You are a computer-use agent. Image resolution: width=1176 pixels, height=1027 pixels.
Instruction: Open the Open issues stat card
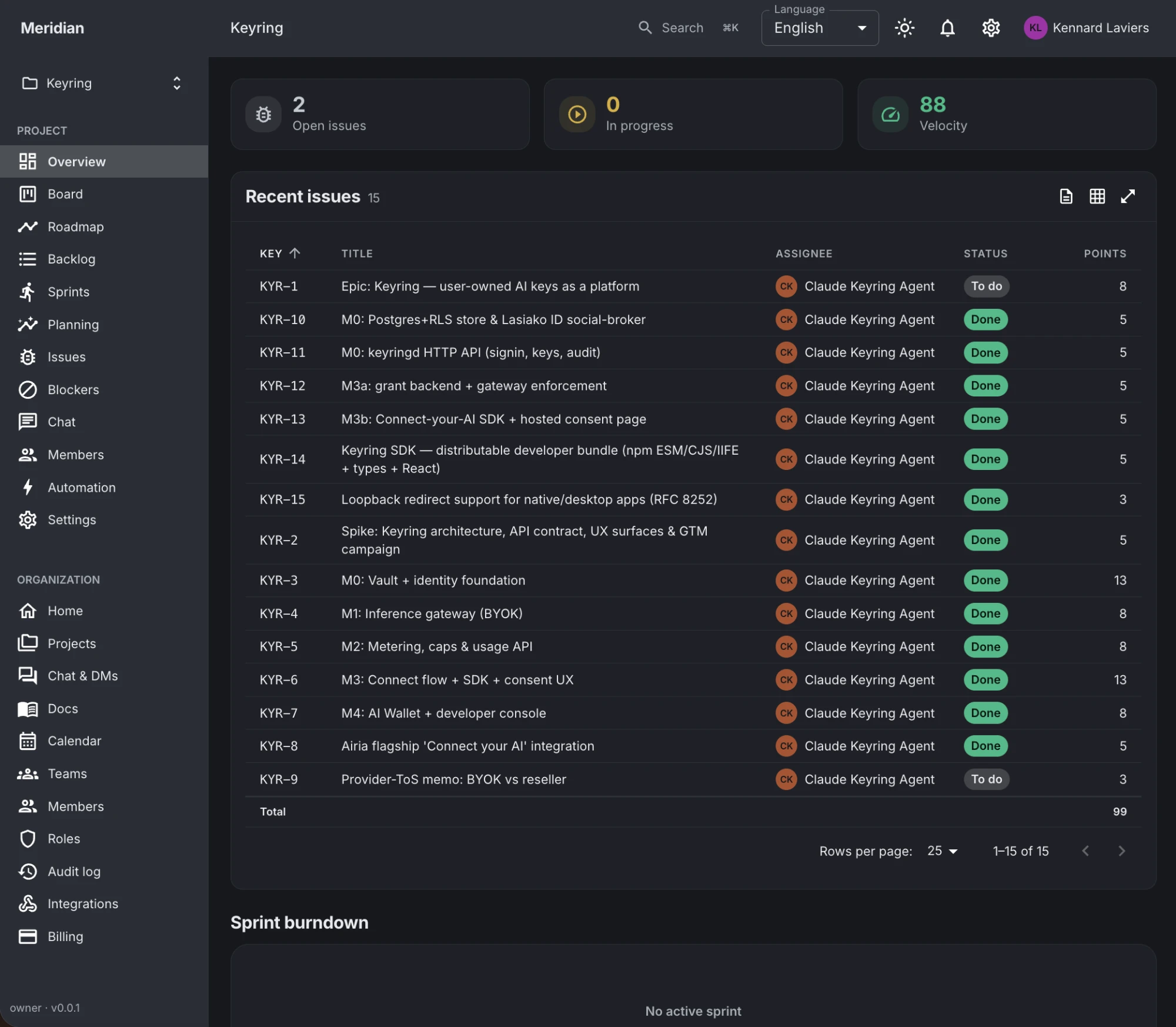tap(380, 114)
